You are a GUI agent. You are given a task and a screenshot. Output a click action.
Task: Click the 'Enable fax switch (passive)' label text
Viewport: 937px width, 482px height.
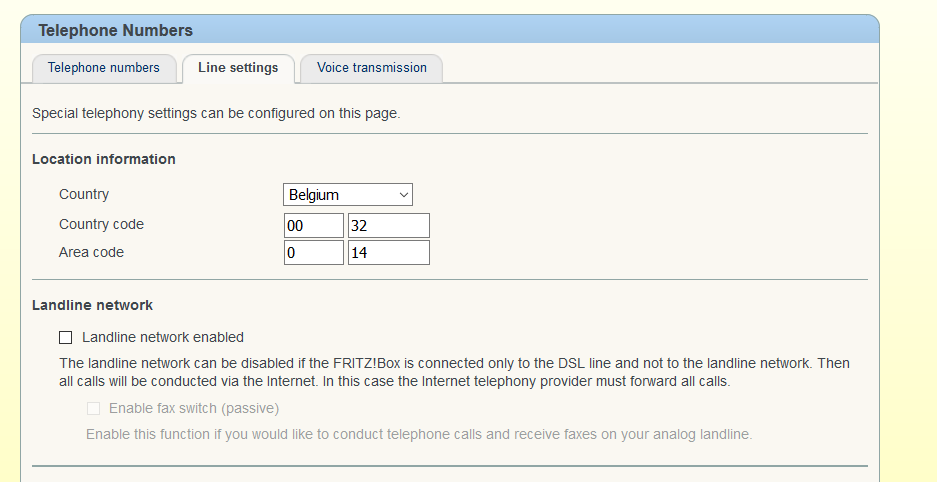pos(194,409)
